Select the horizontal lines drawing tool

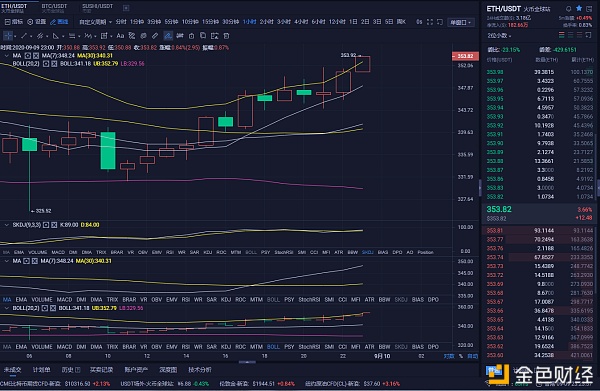pyautogui.click(x=72, y=36)
